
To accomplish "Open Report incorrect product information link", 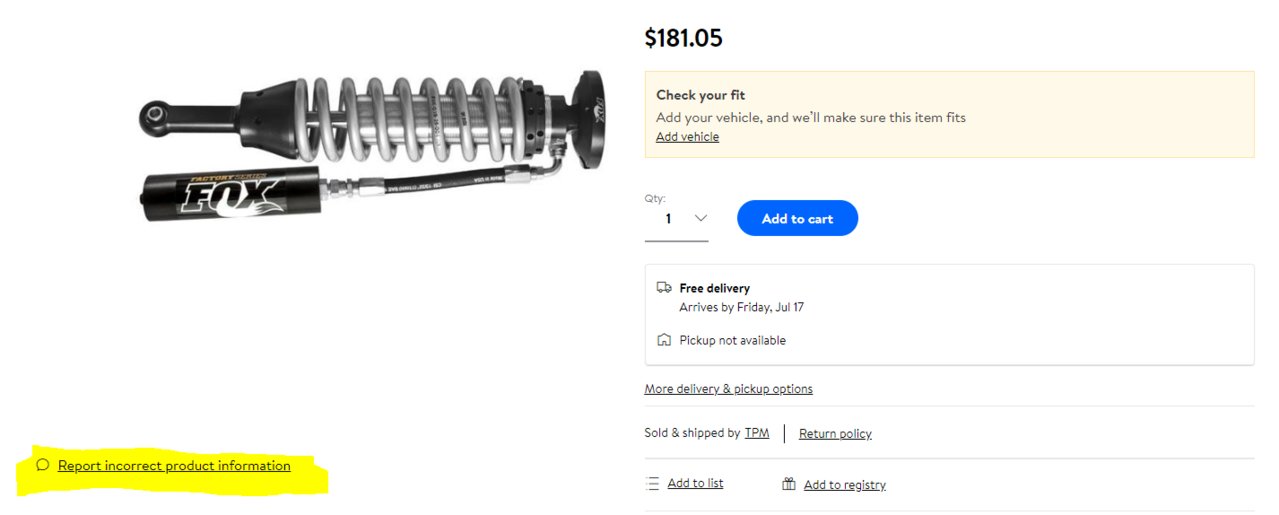I will [174, 466].
